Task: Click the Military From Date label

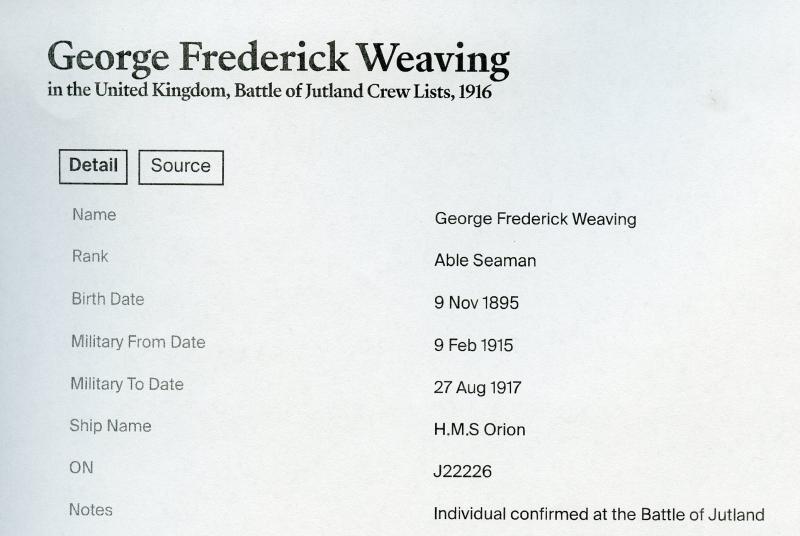Action: click(x=138, y=342)
